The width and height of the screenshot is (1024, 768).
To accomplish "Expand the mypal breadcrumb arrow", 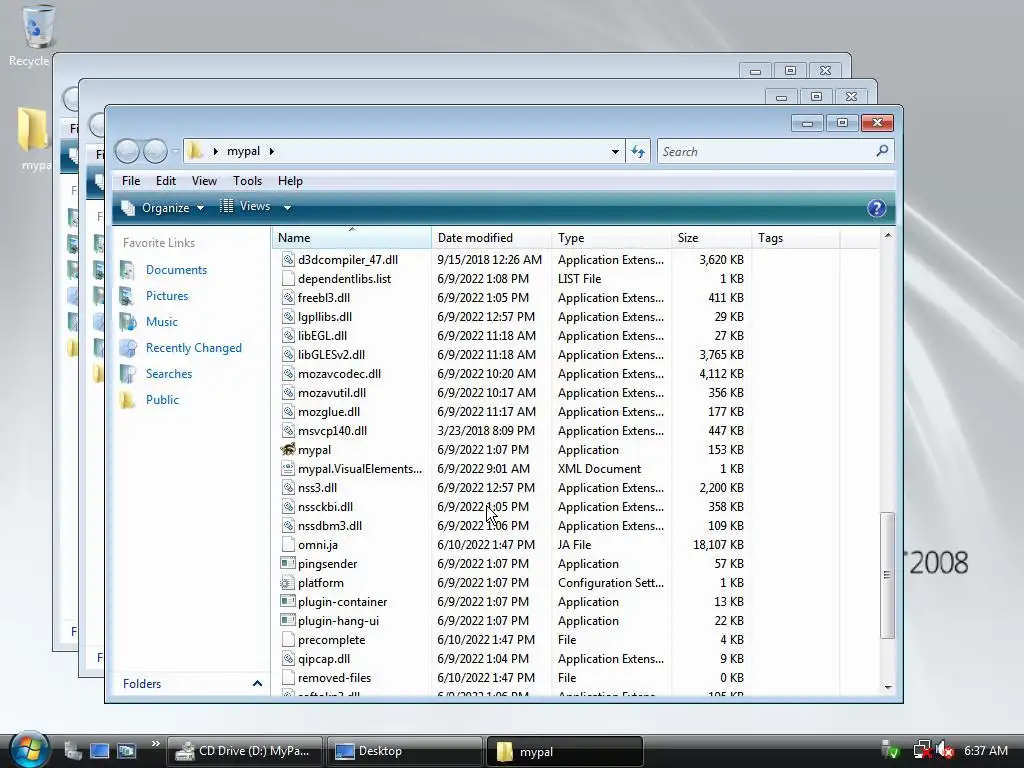I will [x=272, y=152].
